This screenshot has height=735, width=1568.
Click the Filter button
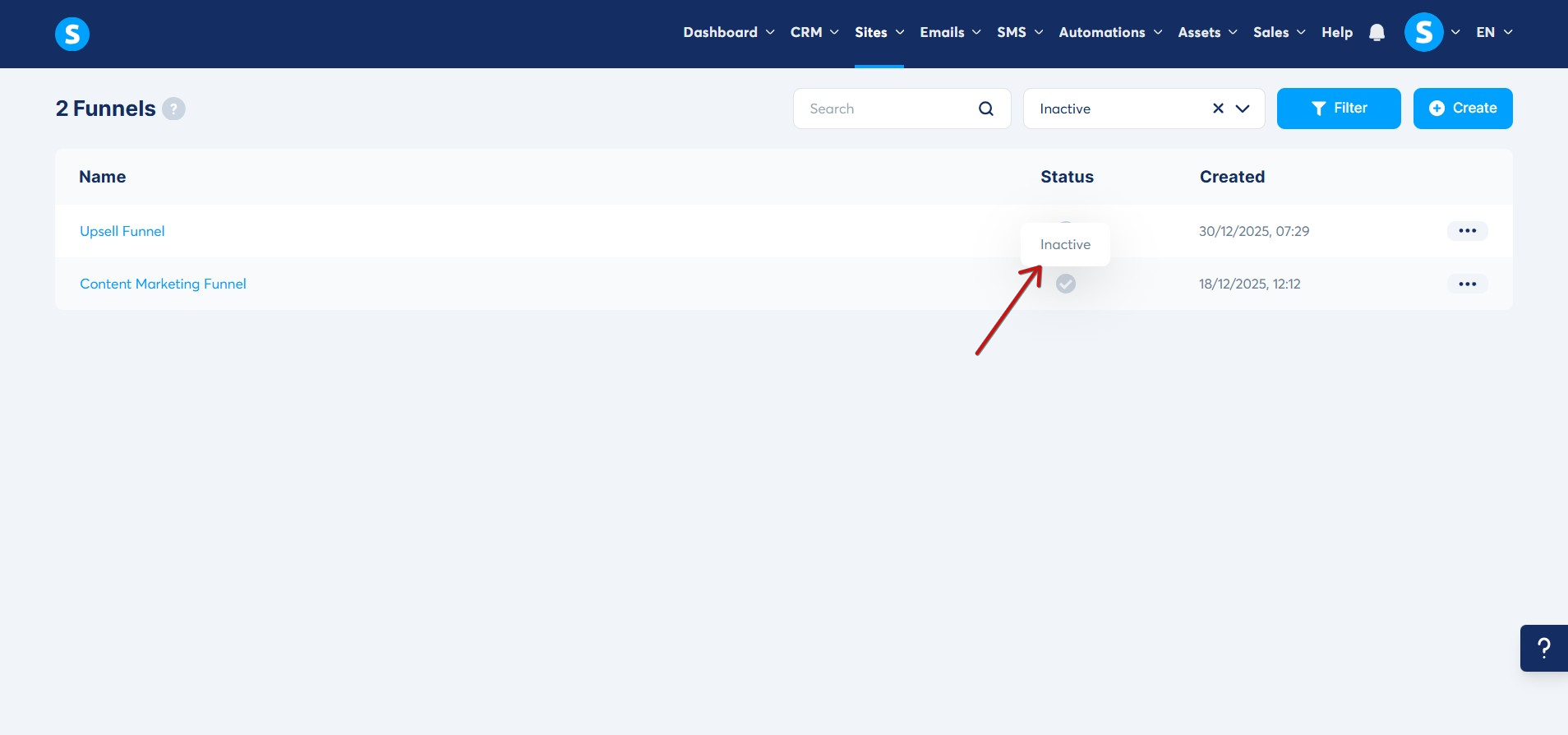(x=1339, y=109)
